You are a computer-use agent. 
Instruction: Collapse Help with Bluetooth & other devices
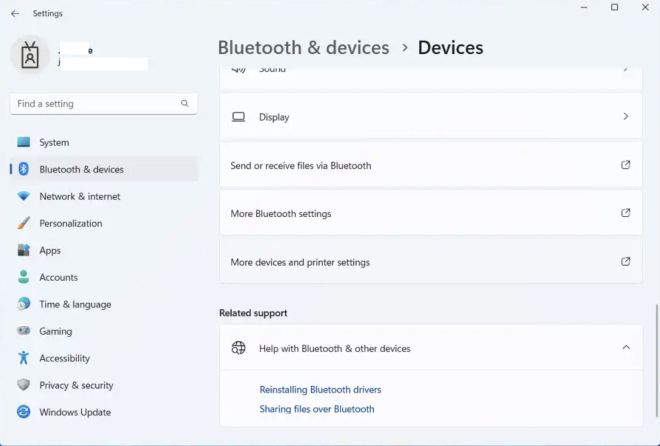pyautogui.click(x=626, y=347)
